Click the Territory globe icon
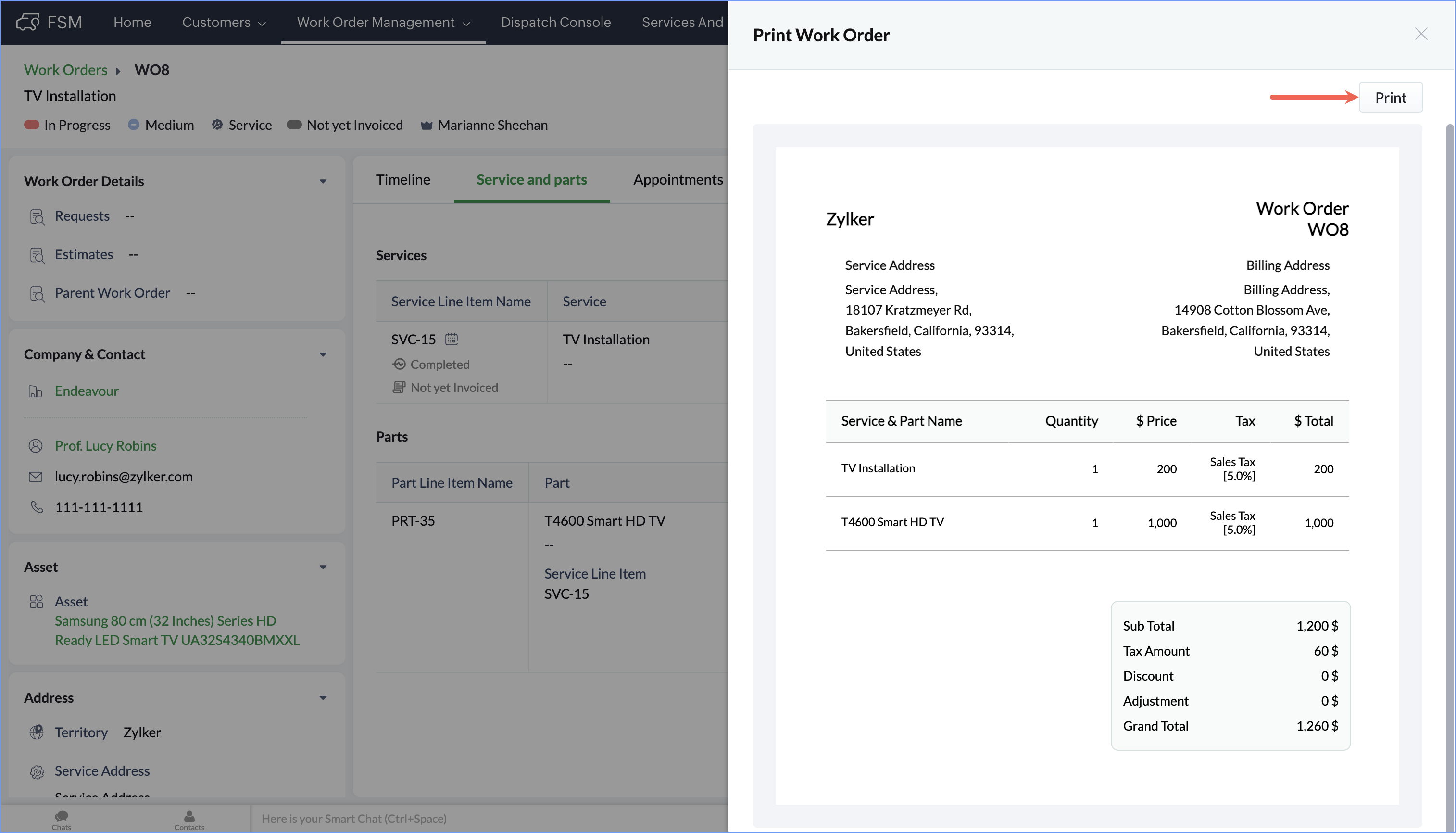 pyautogui.click(x=37, y=732)
